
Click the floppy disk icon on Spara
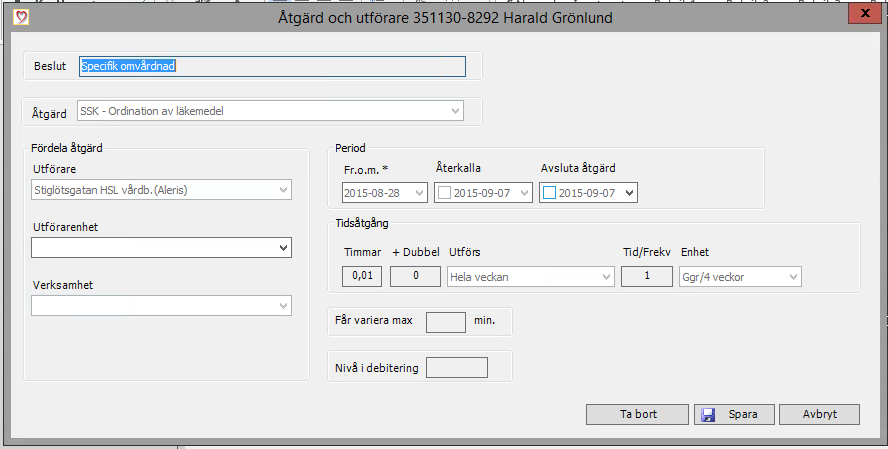(x=708, y=415)
